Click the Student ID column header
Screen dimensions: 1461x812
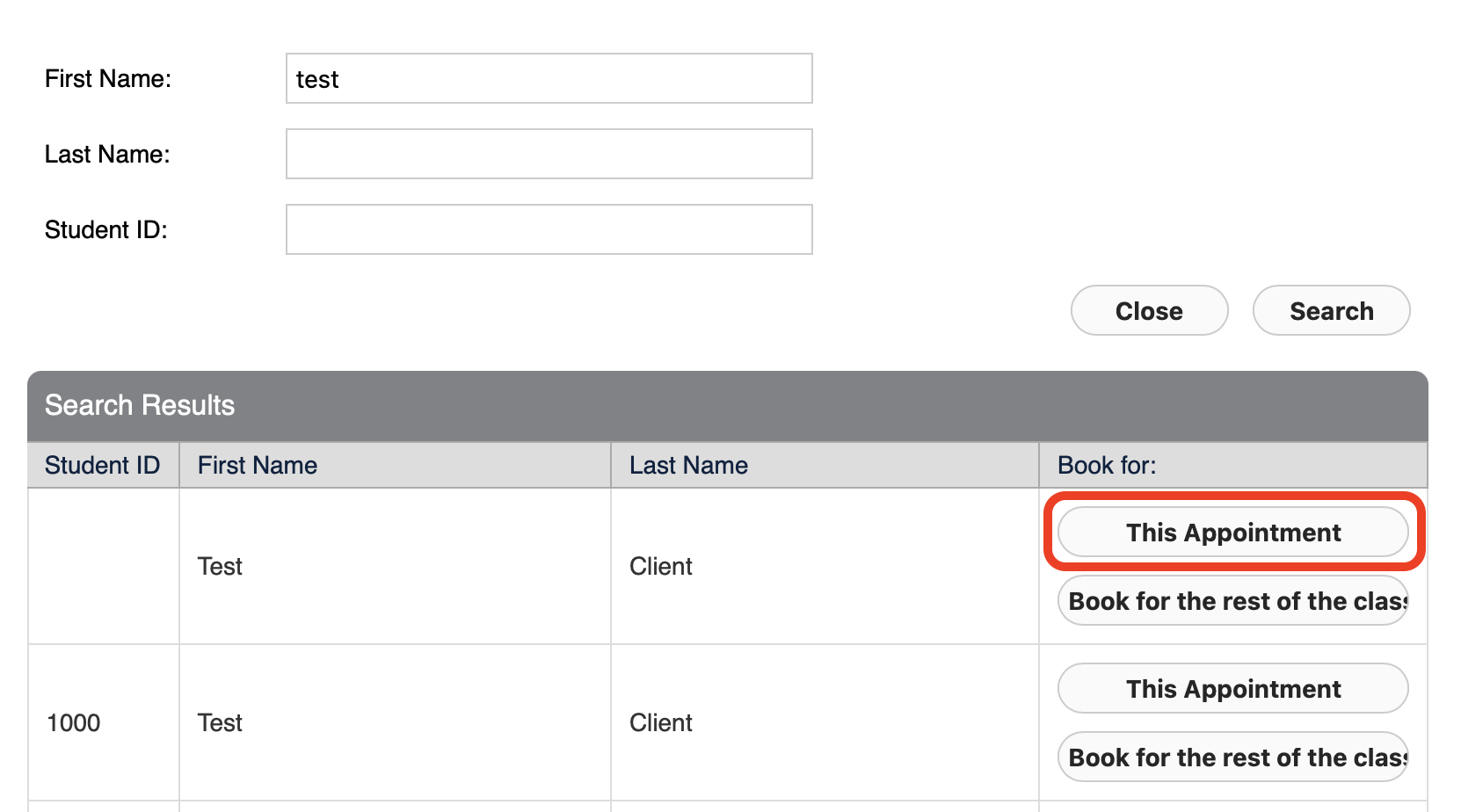(102, 466)
